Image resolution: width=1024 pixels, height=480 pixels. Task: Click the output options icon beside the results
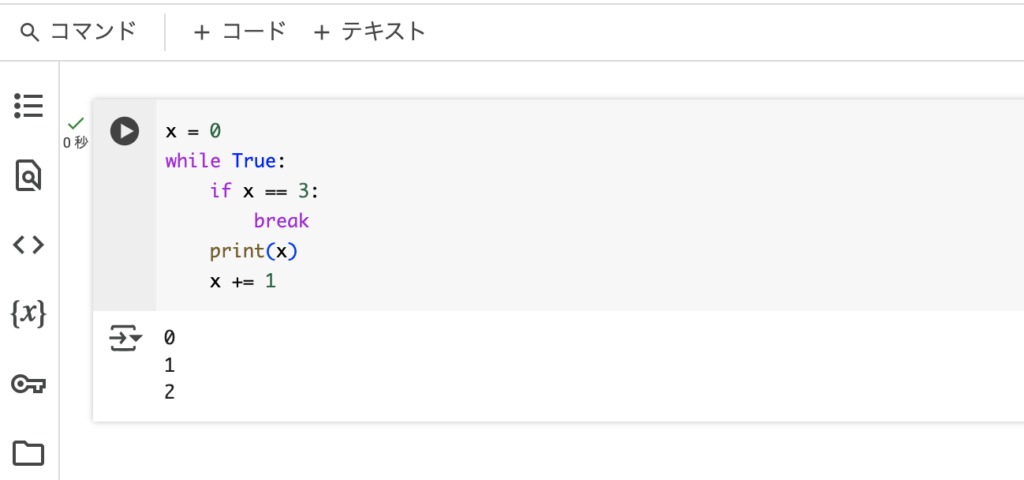pos(125,338)
